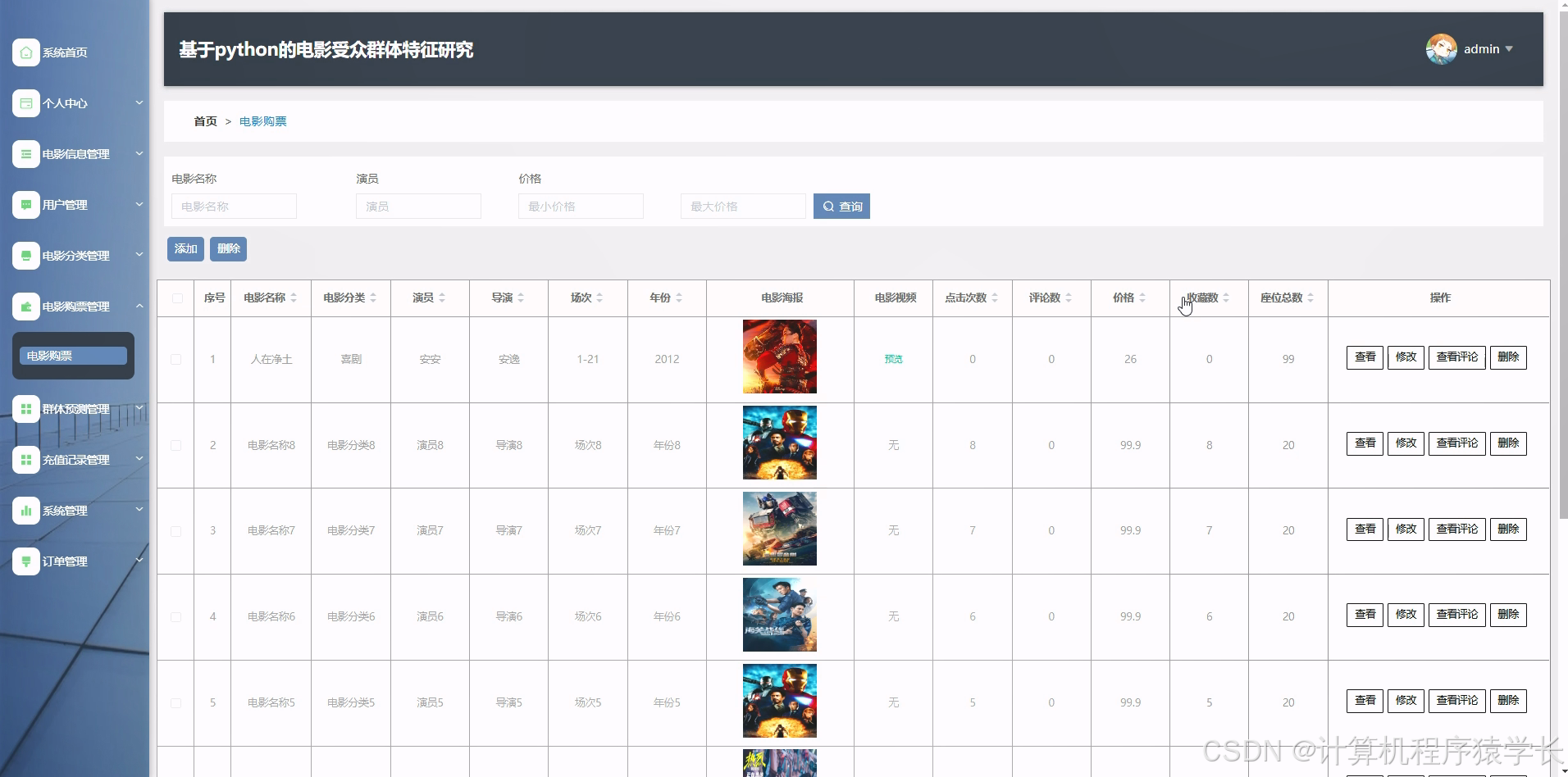
Task: Click the 电影分类管理 sidebar icon
Action: click(26, 256)
